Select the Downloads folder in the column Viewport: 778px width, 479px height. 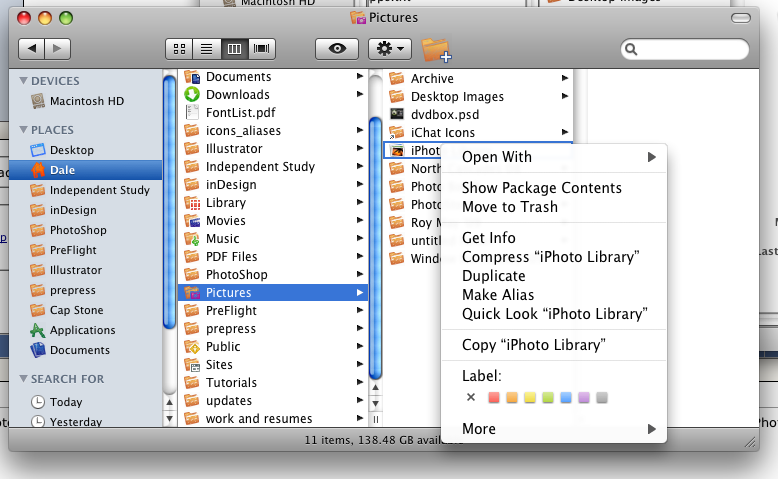[273, 94]
